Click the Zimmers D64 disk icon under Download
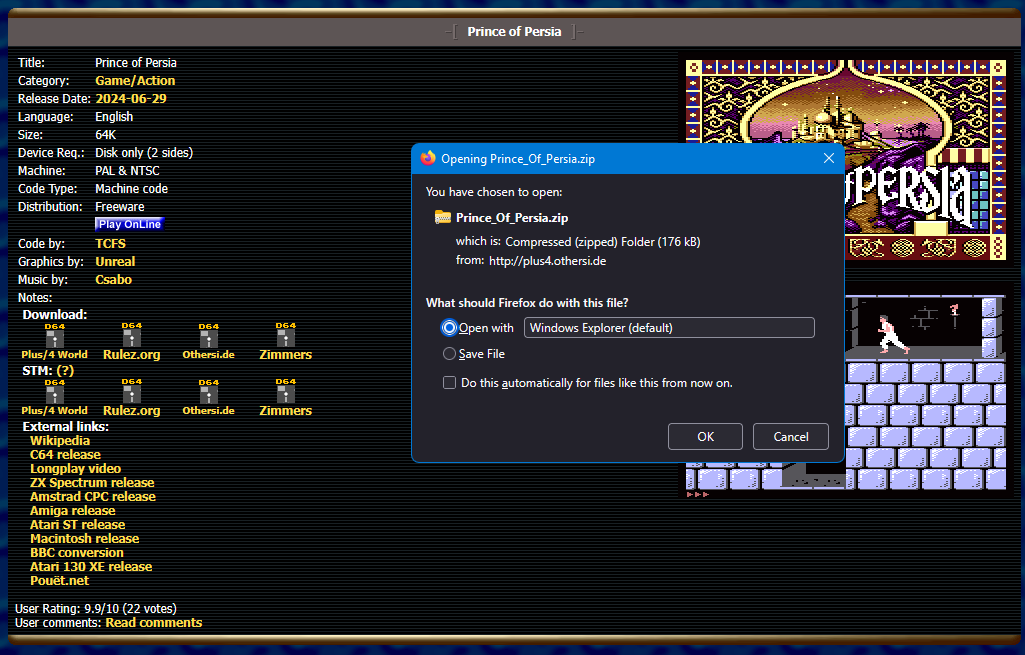This screenshot has height=655, width=1025. (286, 335)
